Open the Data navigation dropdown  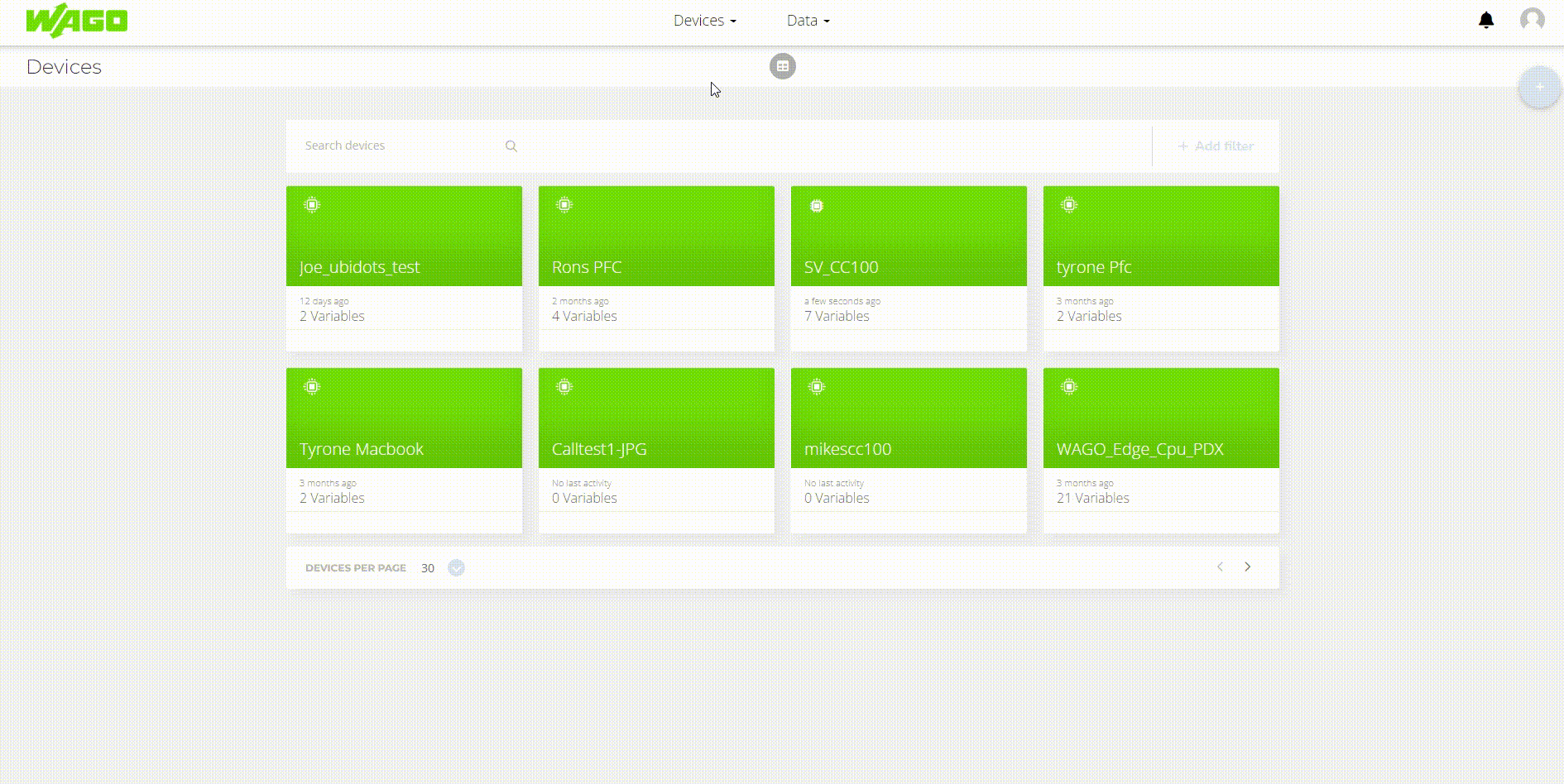tap(807, 20)
